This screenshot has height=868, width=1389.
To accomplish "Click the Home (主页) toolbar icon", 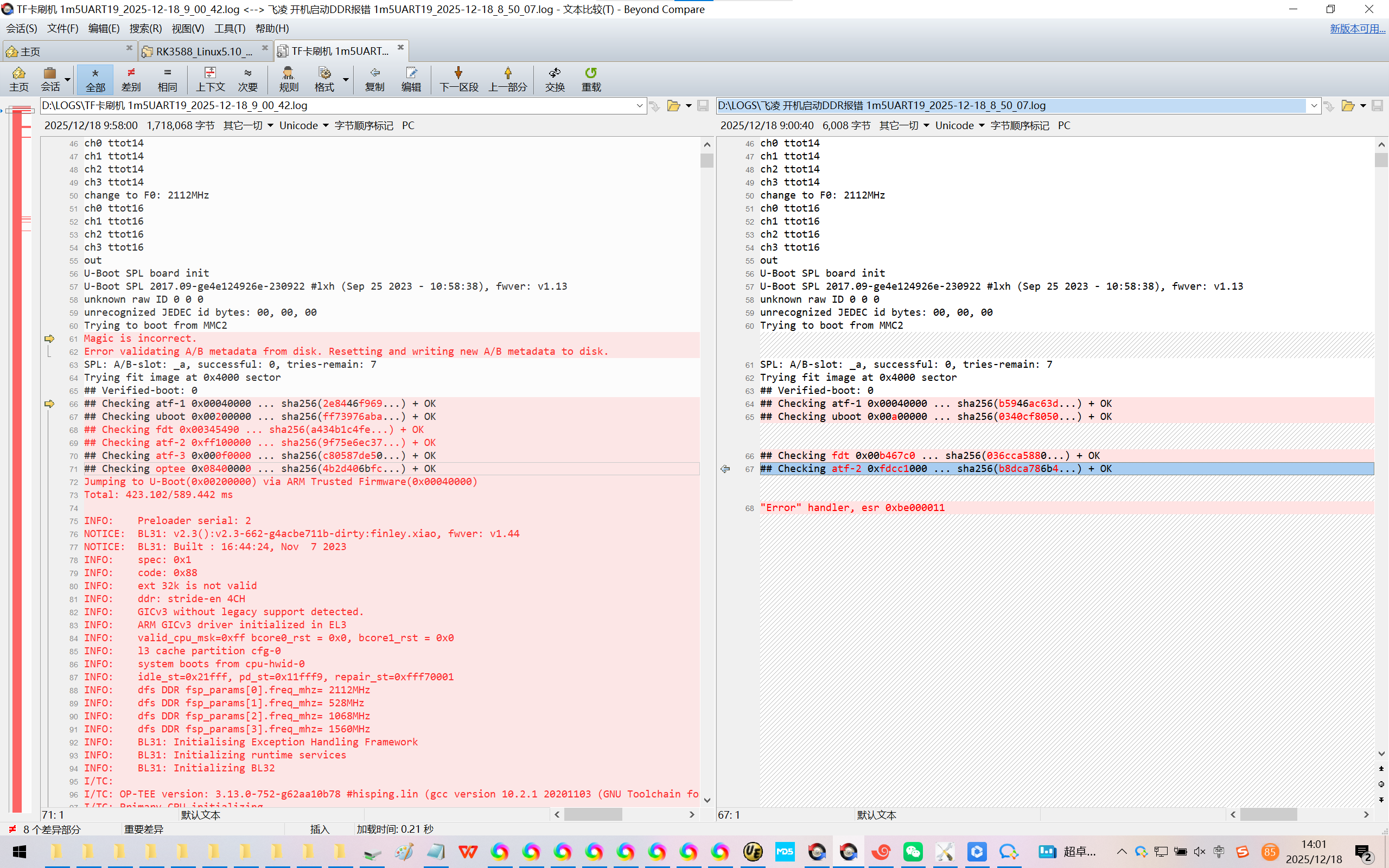I will click(x=18, y=73).
